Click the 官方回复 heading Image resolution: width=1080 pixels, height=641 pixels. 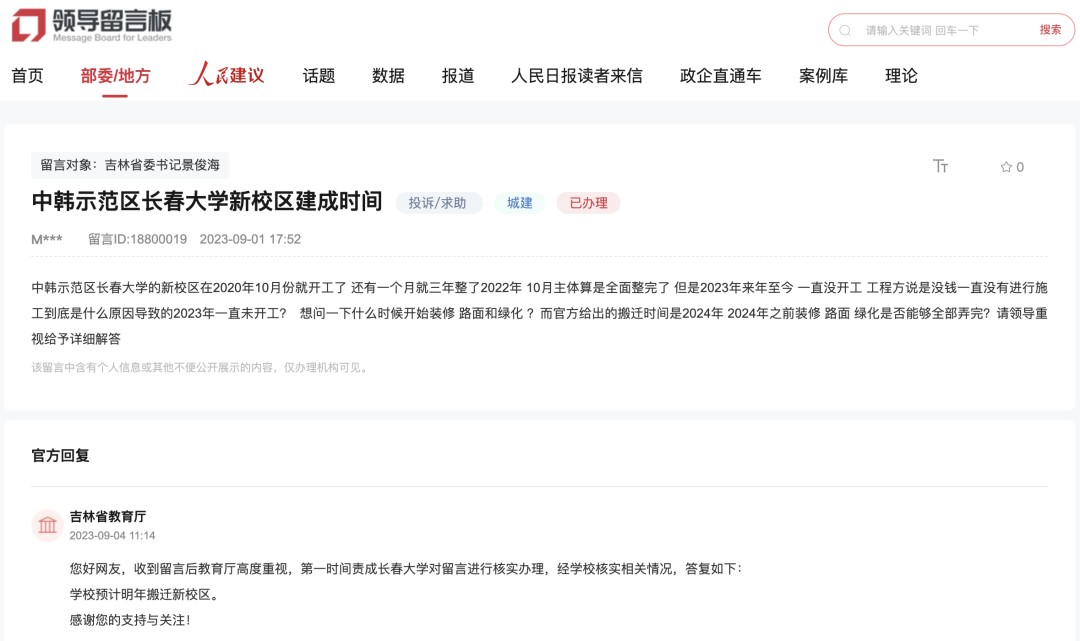pos(61,456)
